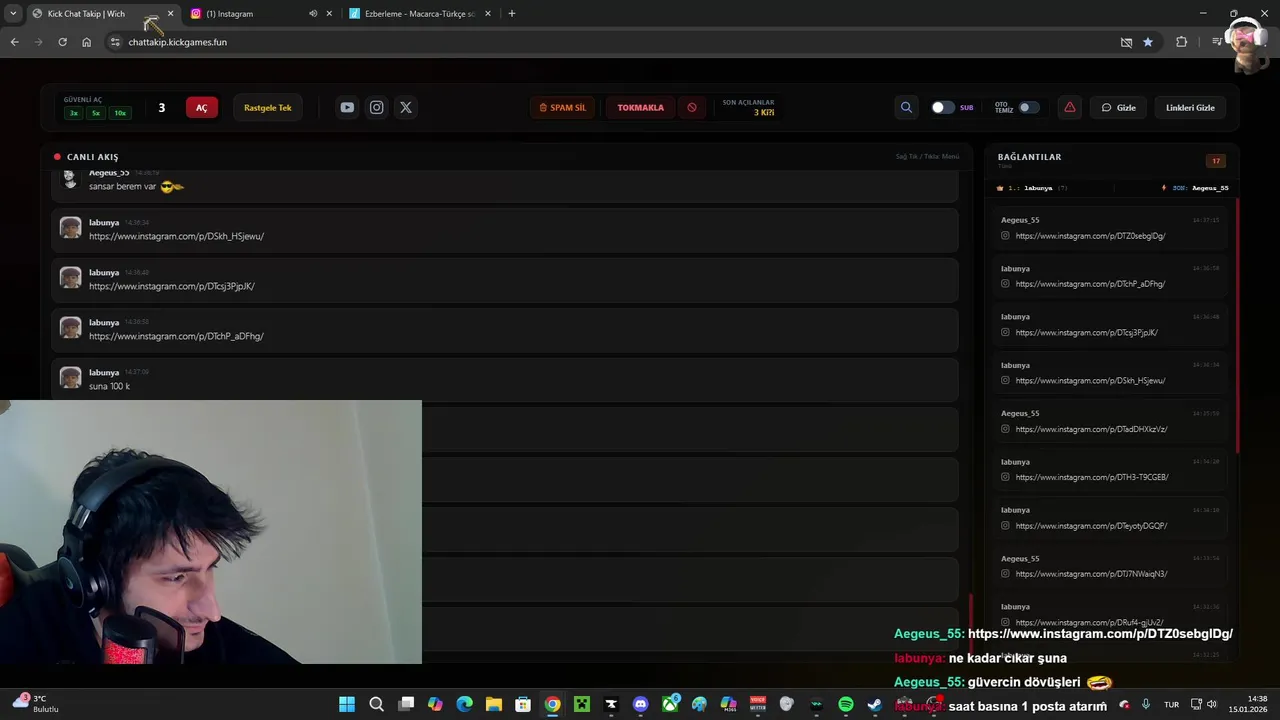This screenshot has height=720, width=1280.
Task: Select the Instagram filter icon in toolbar
Action: coord(376,107)
